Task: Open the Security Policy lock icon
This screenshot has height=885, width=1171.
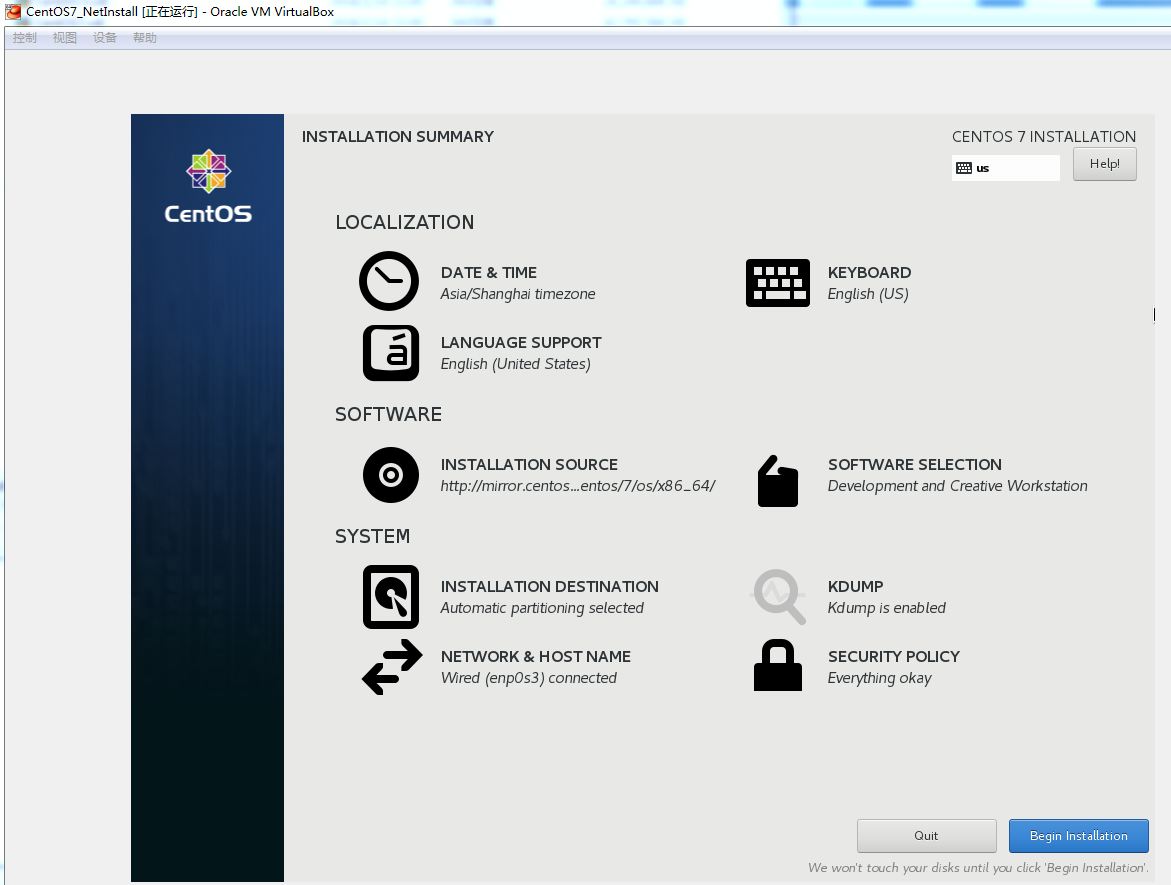Action: 777,665
